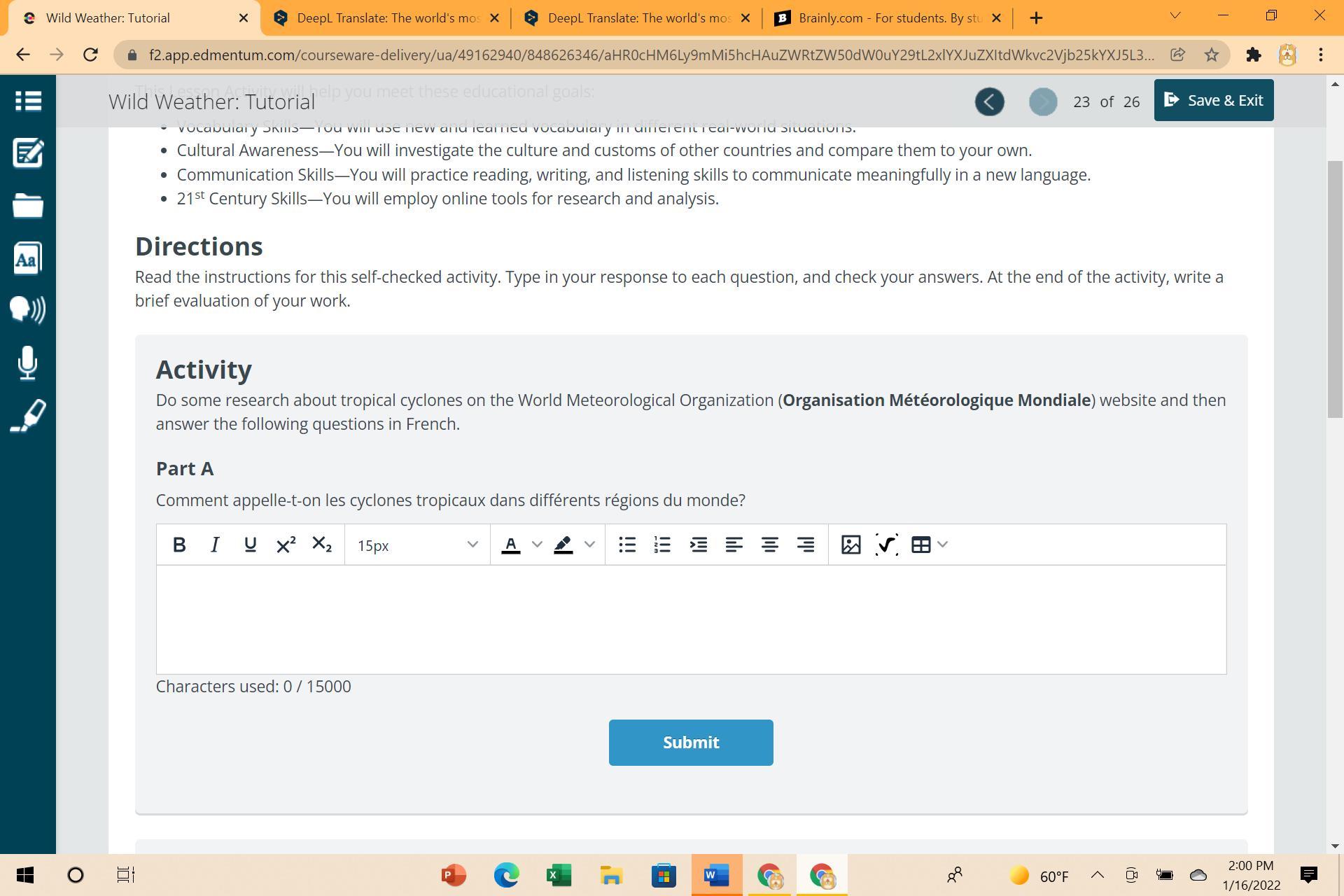The height and width of the screenshot is (896, 1344).
Task: Switch to the first DeepL Translate tab
Action: point(386,18)
